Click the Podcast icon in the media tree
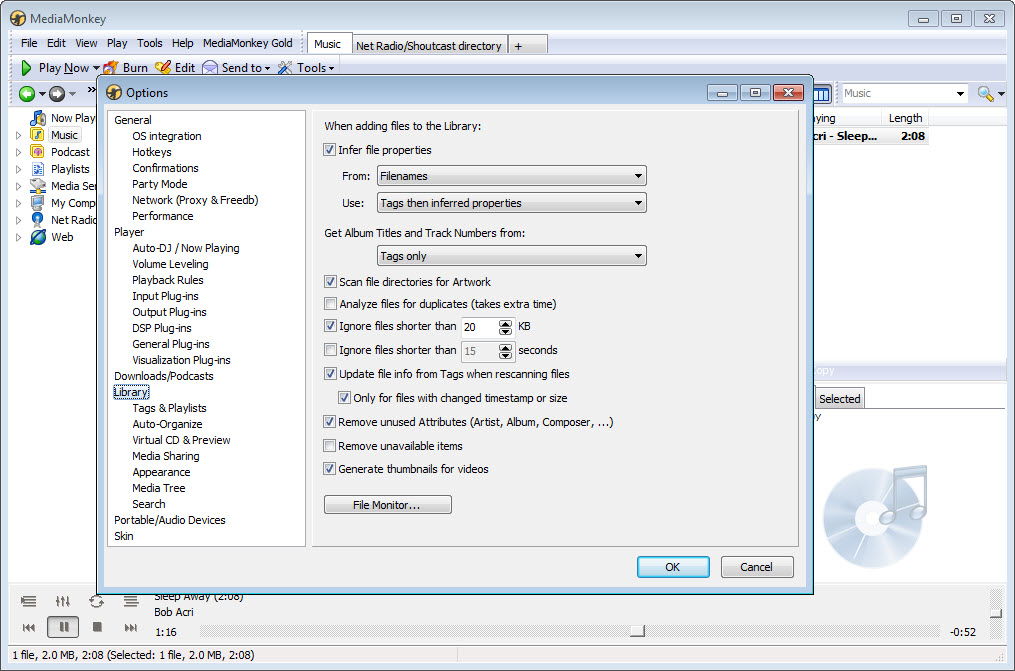This screenshot has width=1015, height=671. [x=38, y=152]
